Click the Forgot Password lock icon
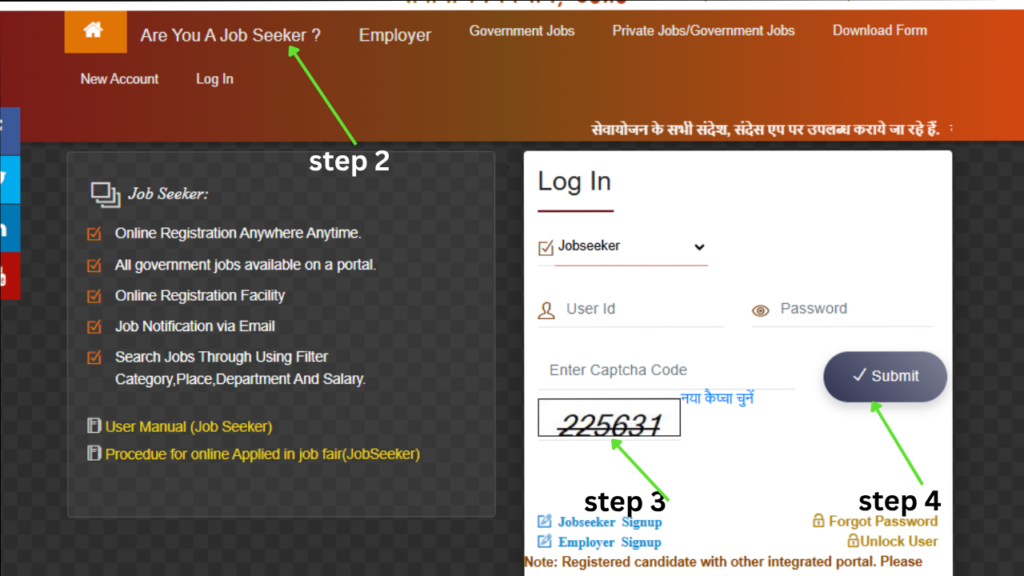The height and width of the screenshot is (576, 1024). tap(819, 521)
